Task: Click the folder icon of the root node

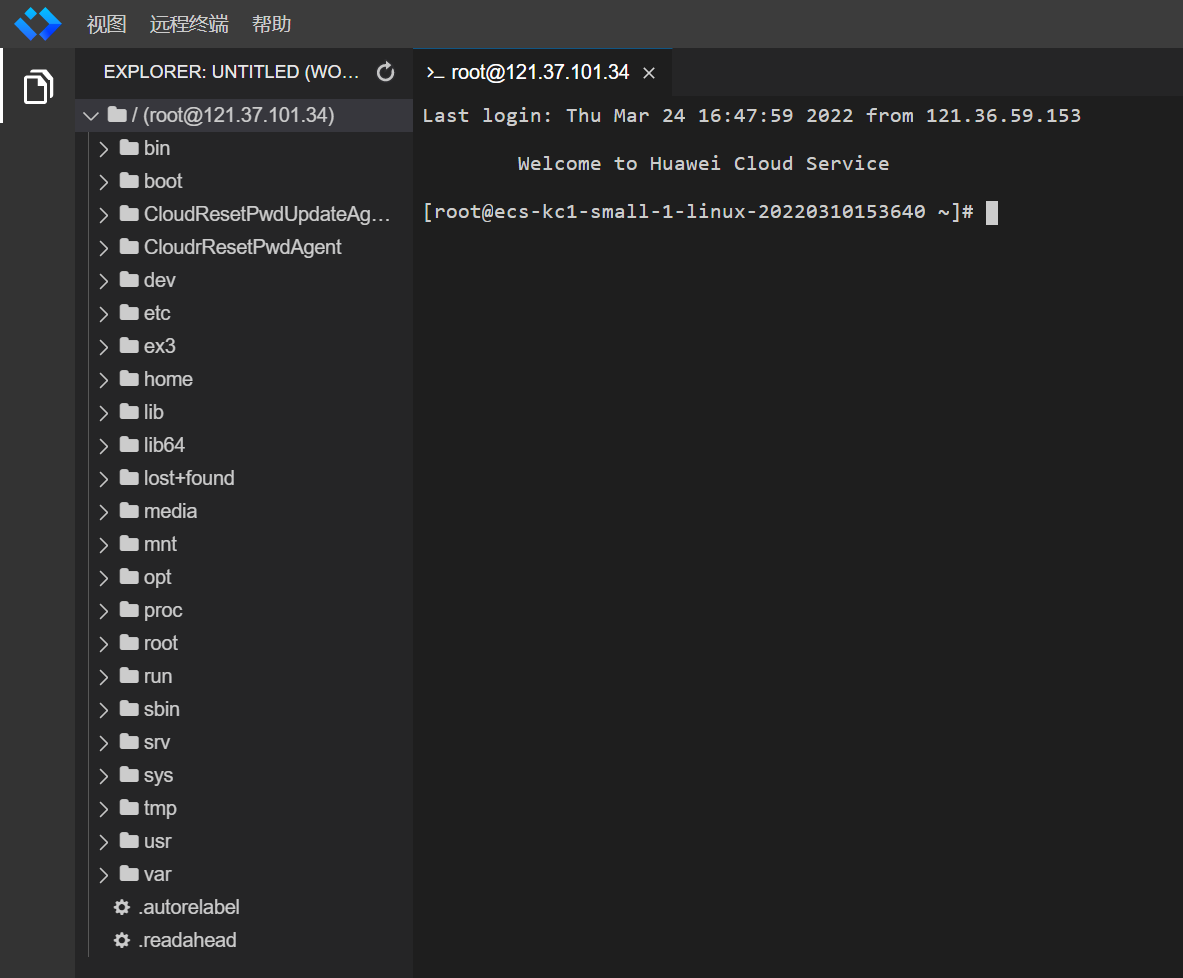Action: click(x=117, y=115)
